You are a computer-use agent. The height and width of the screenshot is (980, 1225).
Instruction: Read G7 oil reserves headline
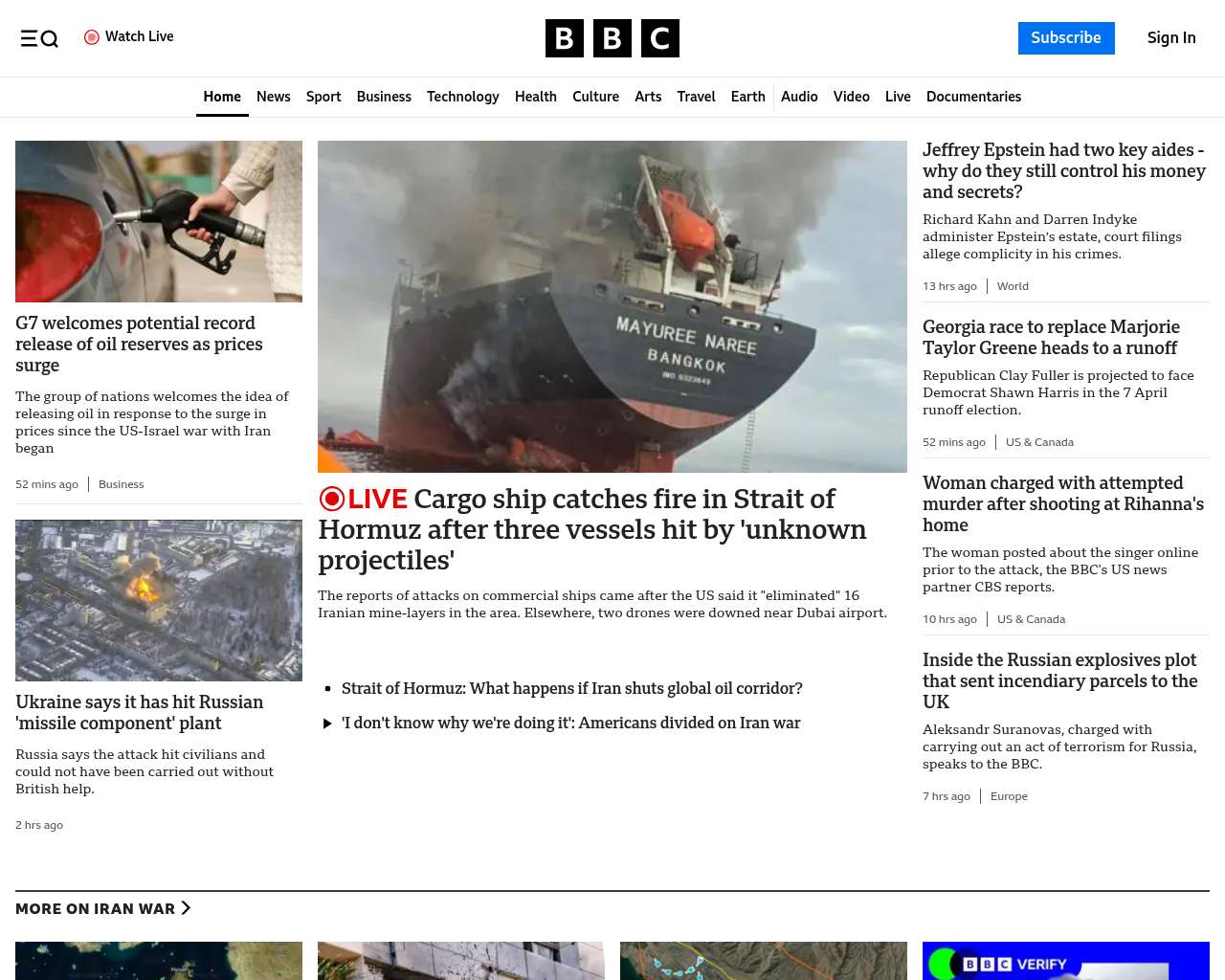tap(139, 345)
